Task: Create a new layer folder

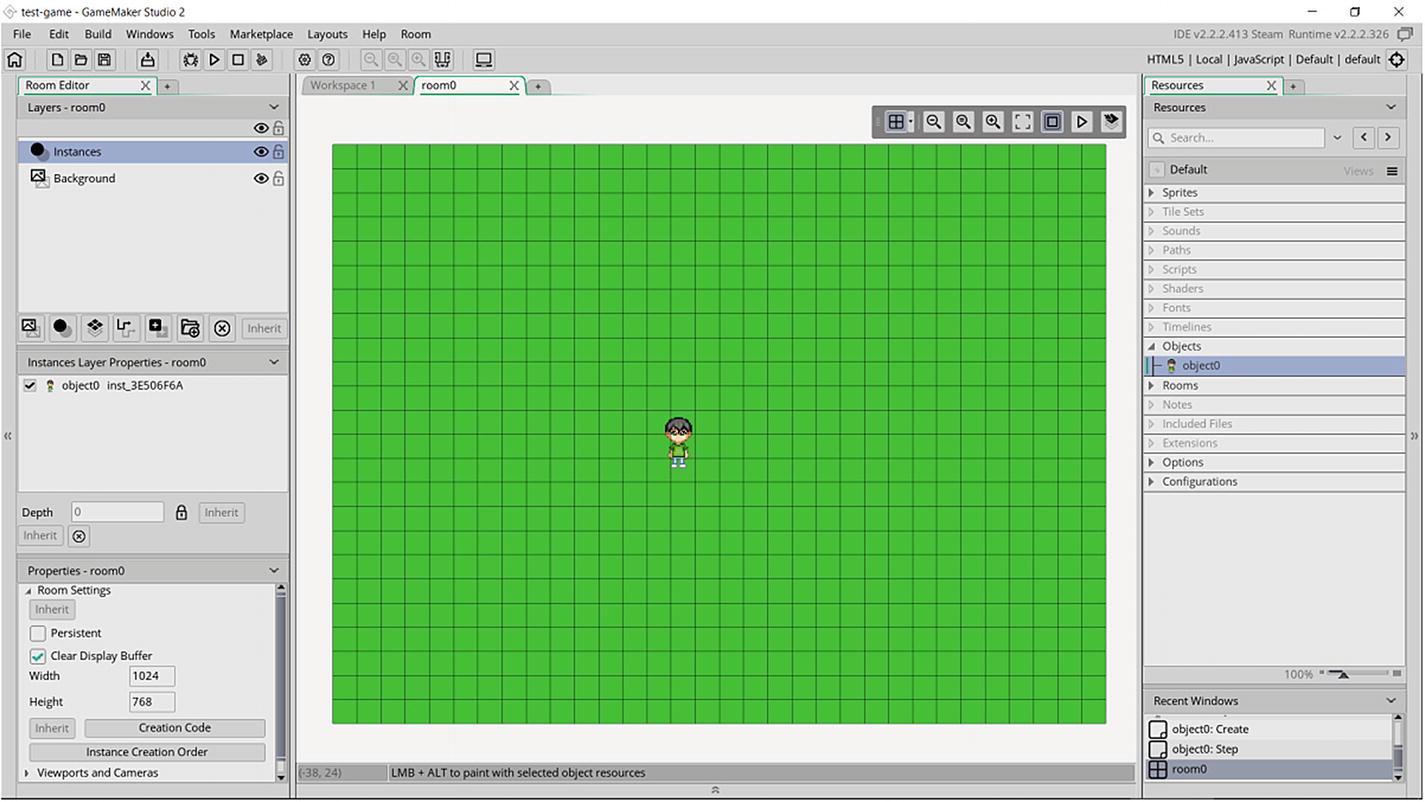Action: [190, 328]
